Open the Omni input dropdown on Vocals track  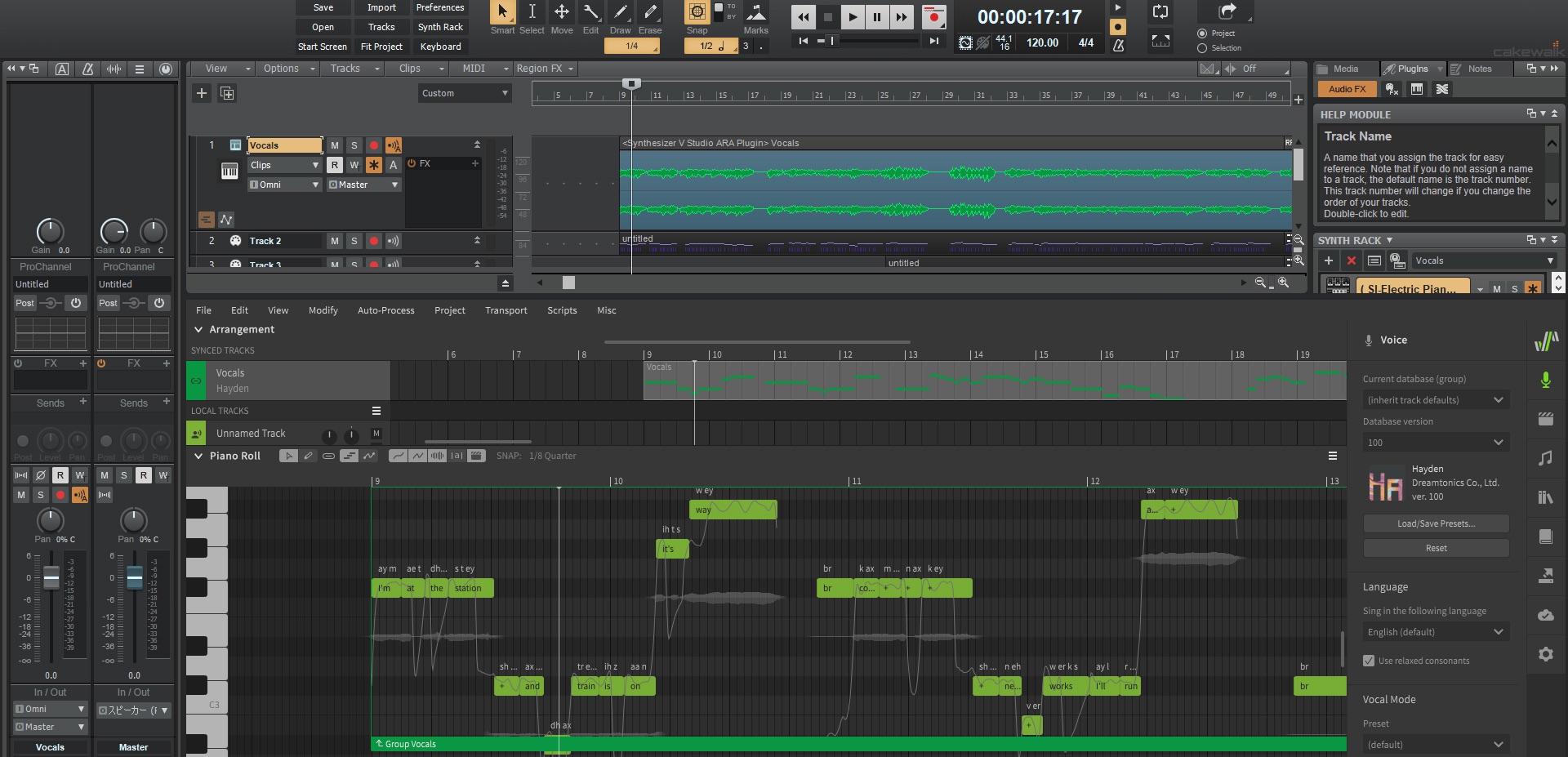point(284,185)
